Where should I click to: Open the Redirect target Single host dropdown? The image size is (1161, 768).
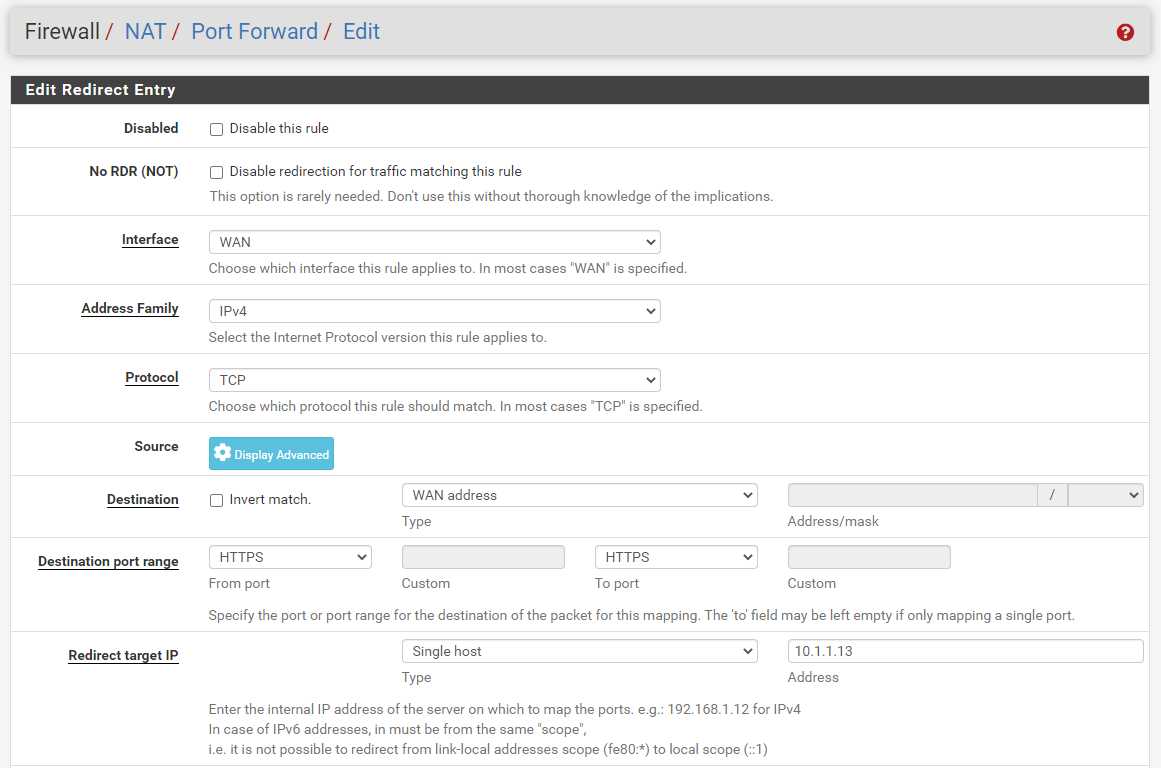(x=580, y=651)
